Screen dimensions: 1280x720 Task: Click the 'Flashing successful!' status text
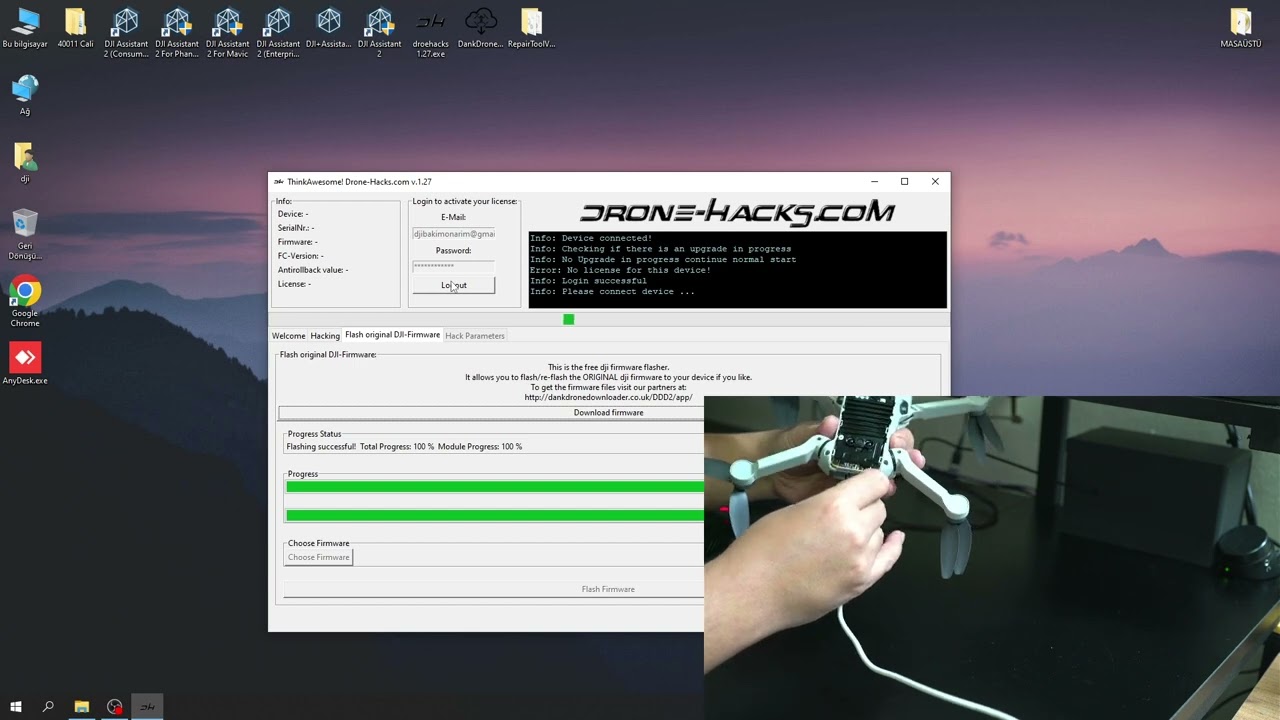coord(321,447)
